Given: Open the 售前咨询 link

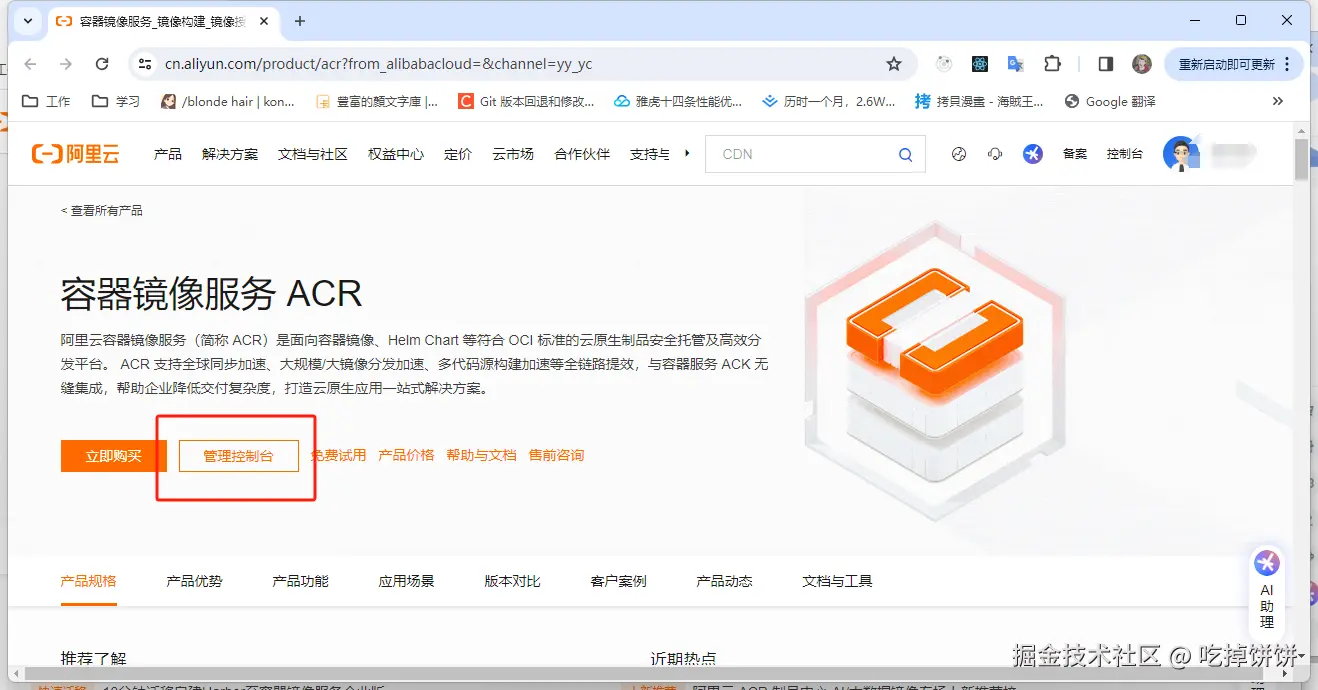Looking at the screenshot, I should (556, 455).
